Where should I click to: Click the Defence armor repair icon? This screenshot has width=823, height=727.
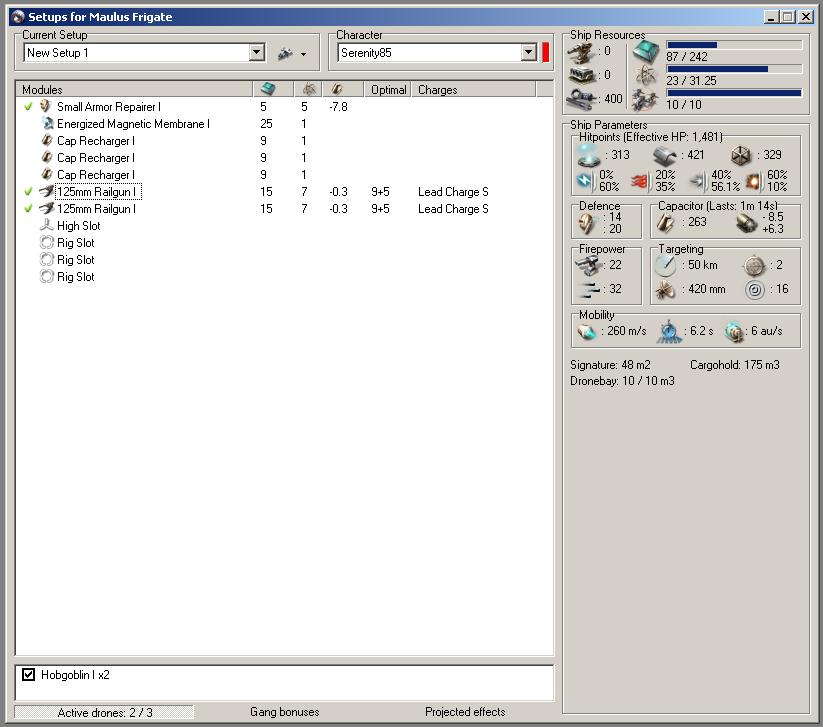click(587, 224)
